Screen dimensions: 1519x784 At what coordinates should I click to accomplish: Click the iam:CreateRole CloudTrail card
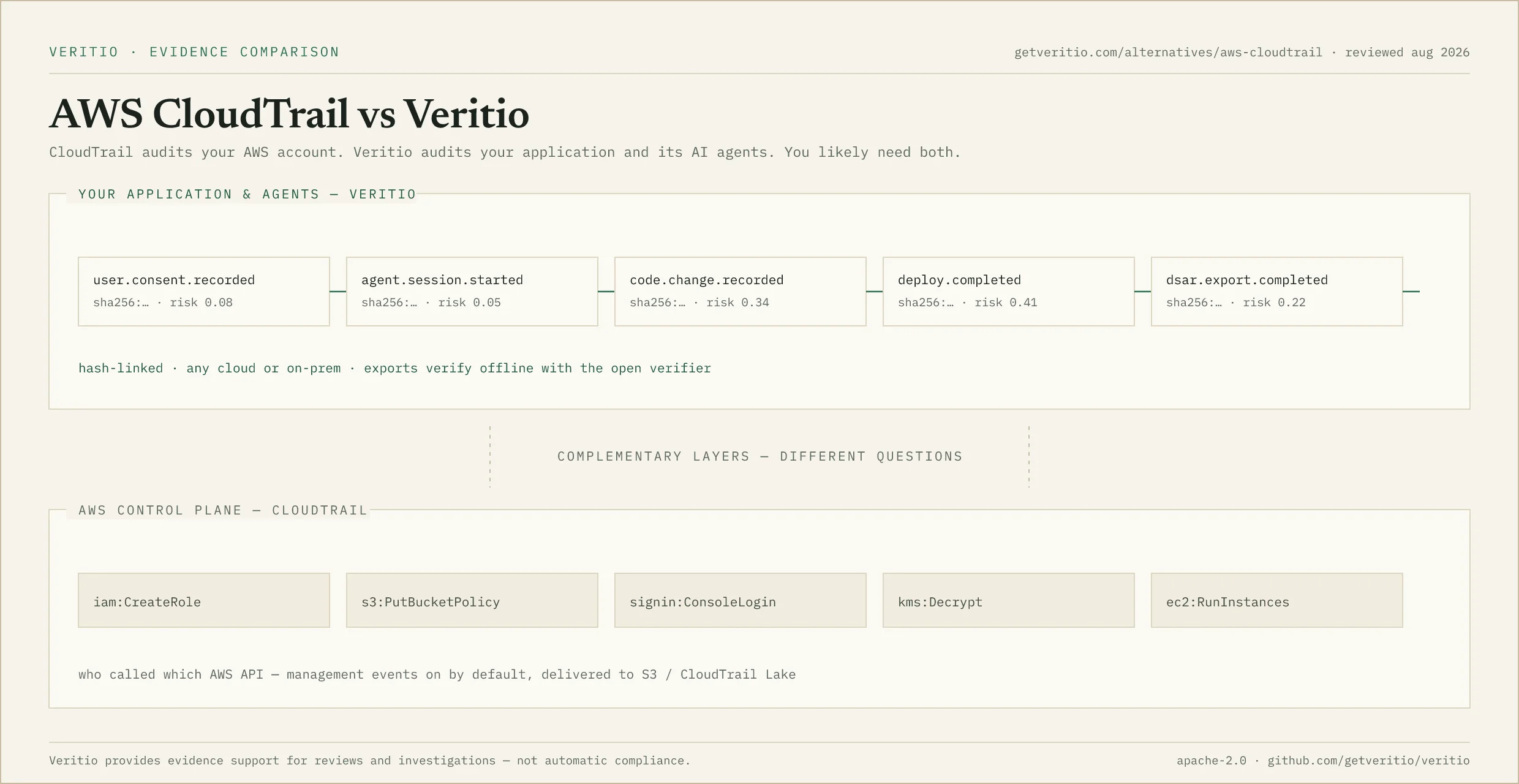(x=204, y=600)
